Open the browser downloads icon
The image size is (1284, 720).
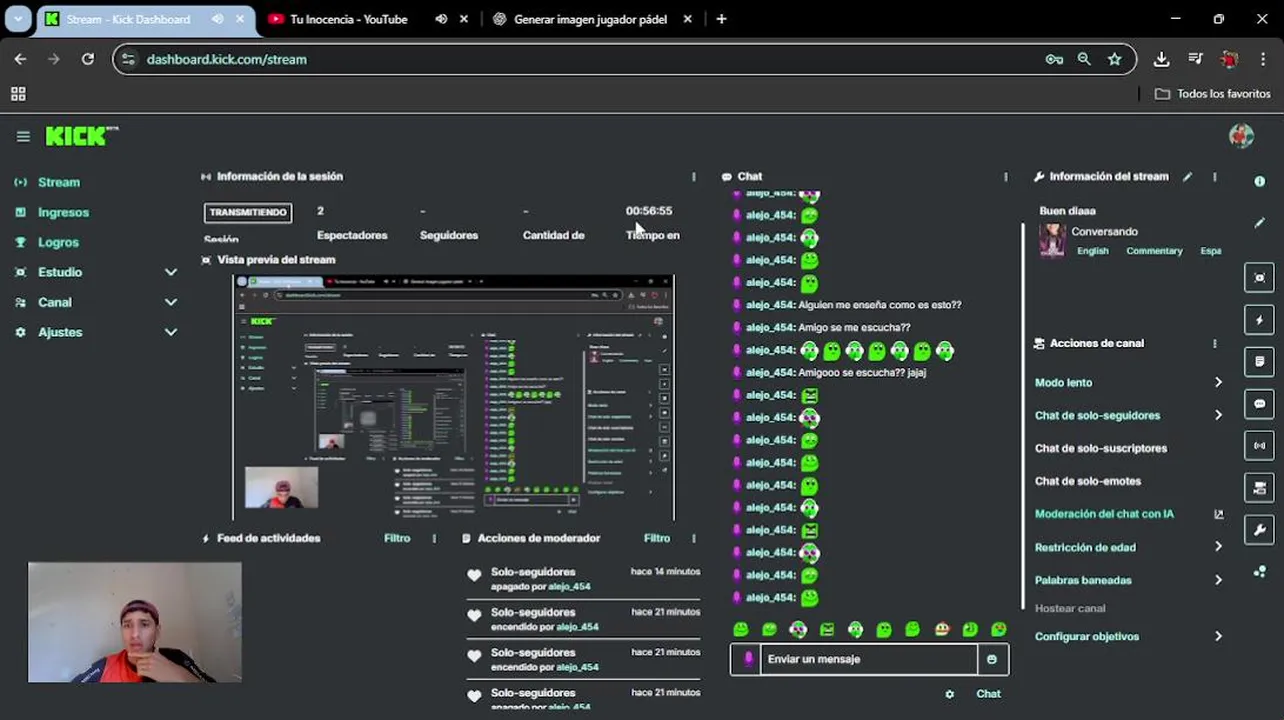coord(1161,59)
